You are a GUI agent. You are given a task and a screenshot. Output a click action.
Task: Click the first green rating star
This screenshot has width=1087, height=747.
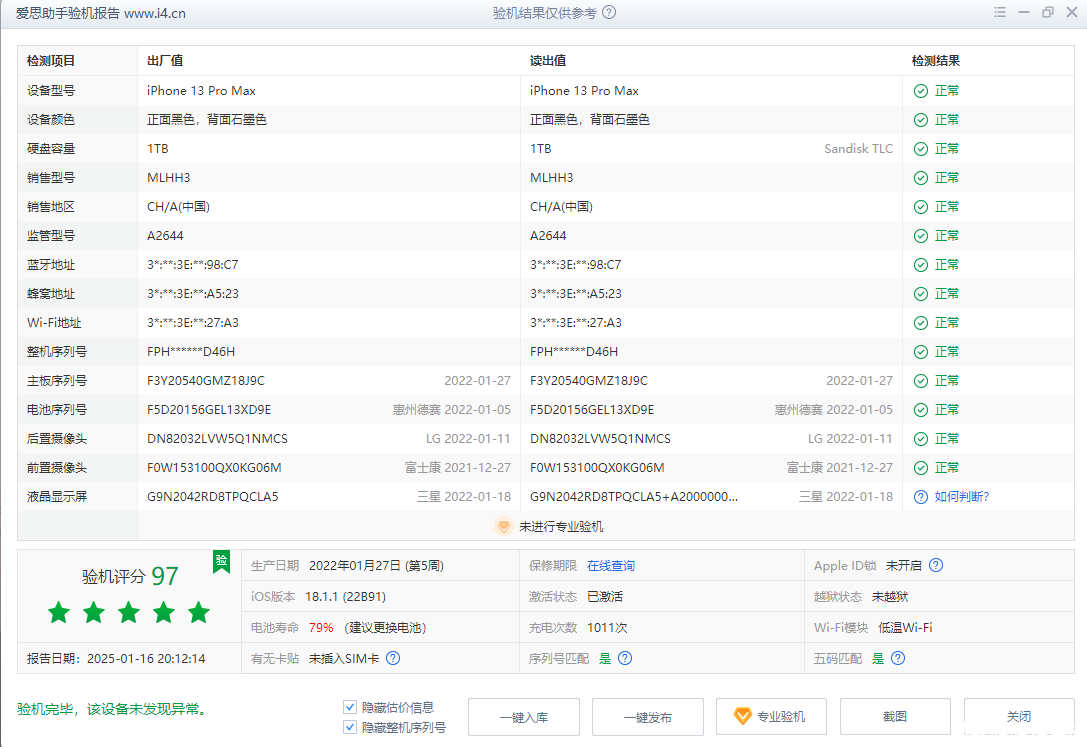point(59,613)
